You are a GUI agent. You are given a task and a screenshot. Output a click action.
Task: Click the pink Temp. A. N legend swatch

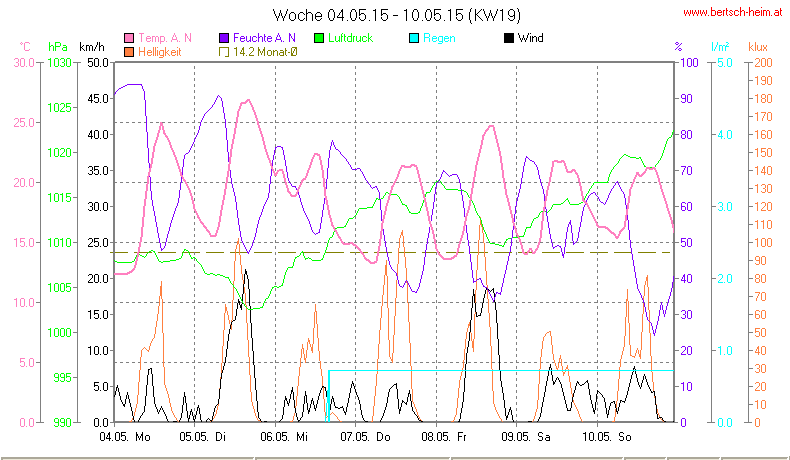click(x=129, y=38)
